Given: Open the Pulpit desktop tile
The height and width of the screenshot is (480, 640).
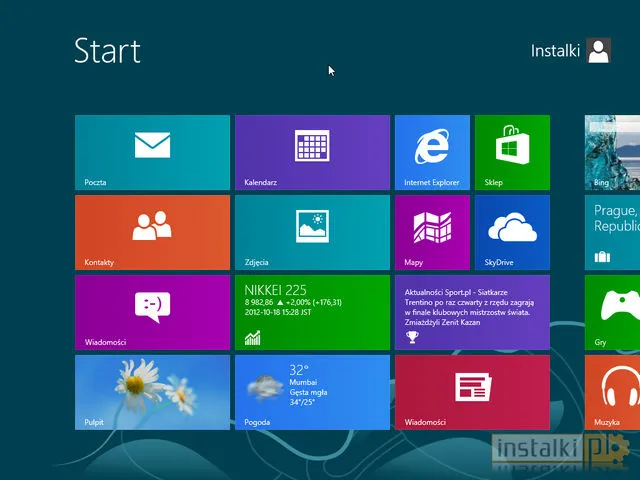Looking at the screenshot, I should (152, 392).
